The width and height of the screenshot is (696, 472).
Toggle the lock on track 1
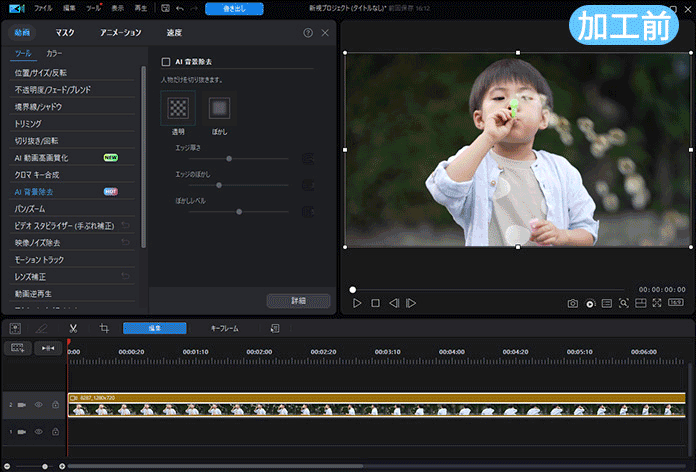point(55,432)
